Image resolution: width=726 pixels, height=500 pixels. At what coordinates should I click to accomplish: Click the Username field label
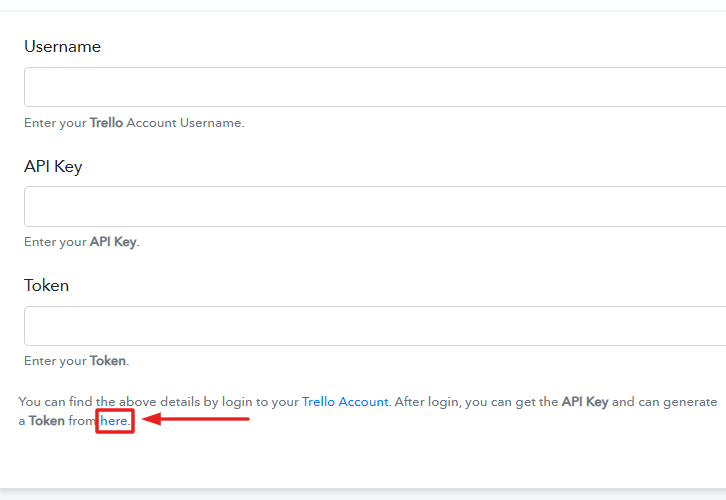62,47
